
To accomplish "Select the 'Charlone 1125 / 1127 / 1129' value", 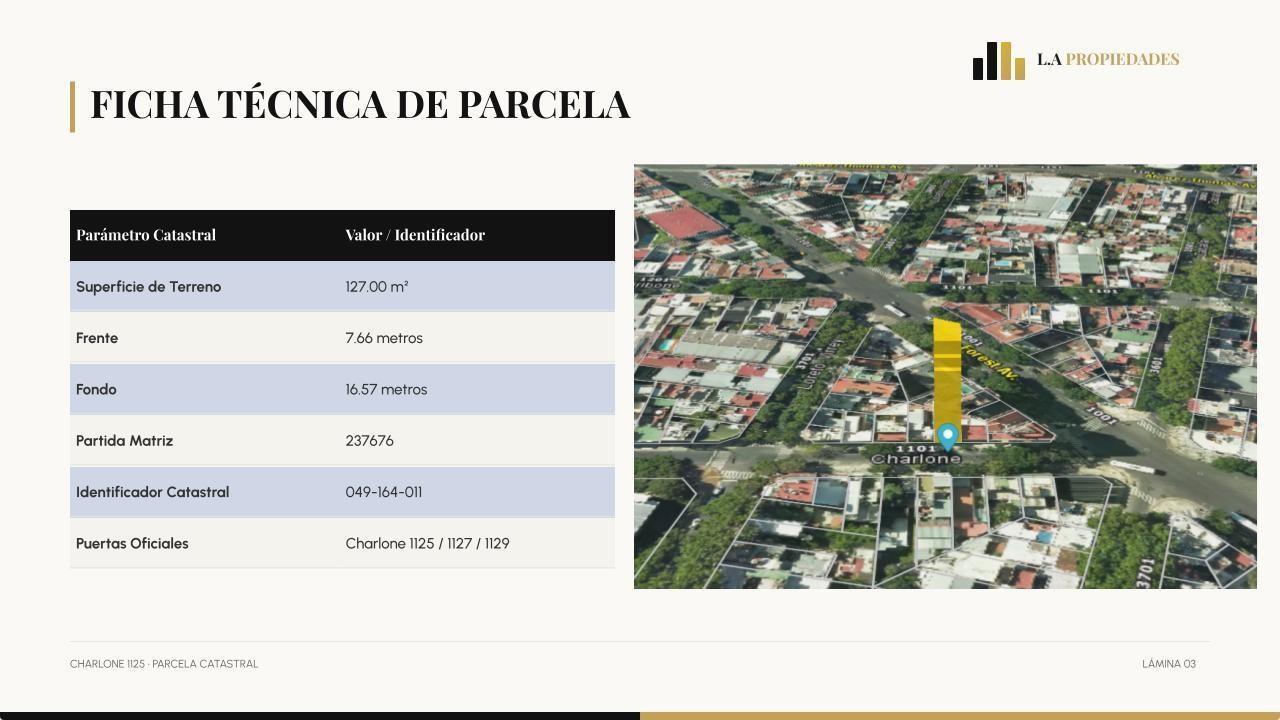I will (427, 544).
